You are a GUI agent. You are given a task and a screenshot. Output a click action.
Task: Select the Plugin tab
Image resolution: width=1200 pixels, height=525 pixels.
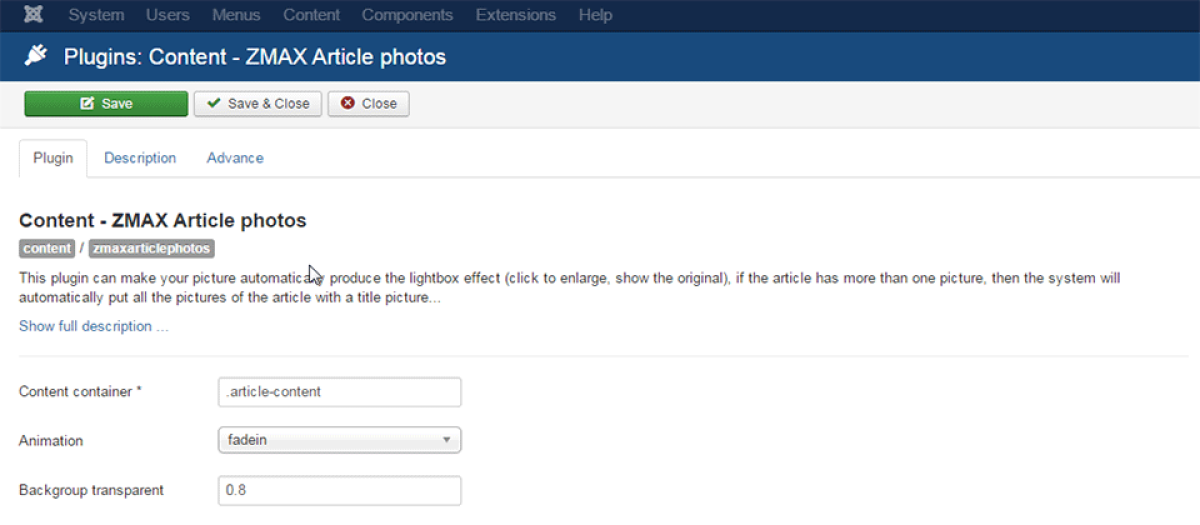pyautogui.click(x=53, y=158)
